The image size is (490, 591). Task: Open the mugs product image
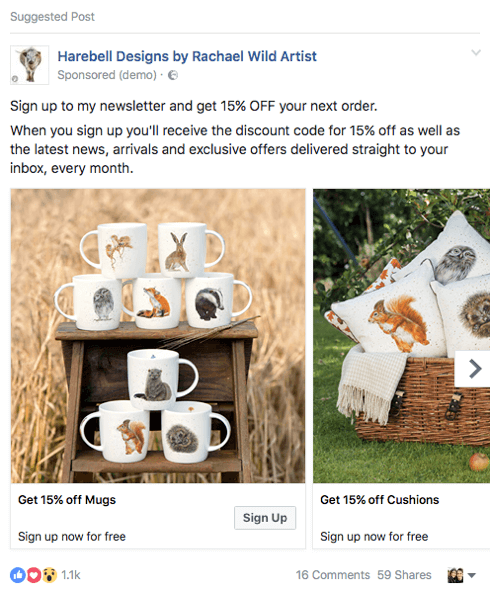[x=158, y=336]
